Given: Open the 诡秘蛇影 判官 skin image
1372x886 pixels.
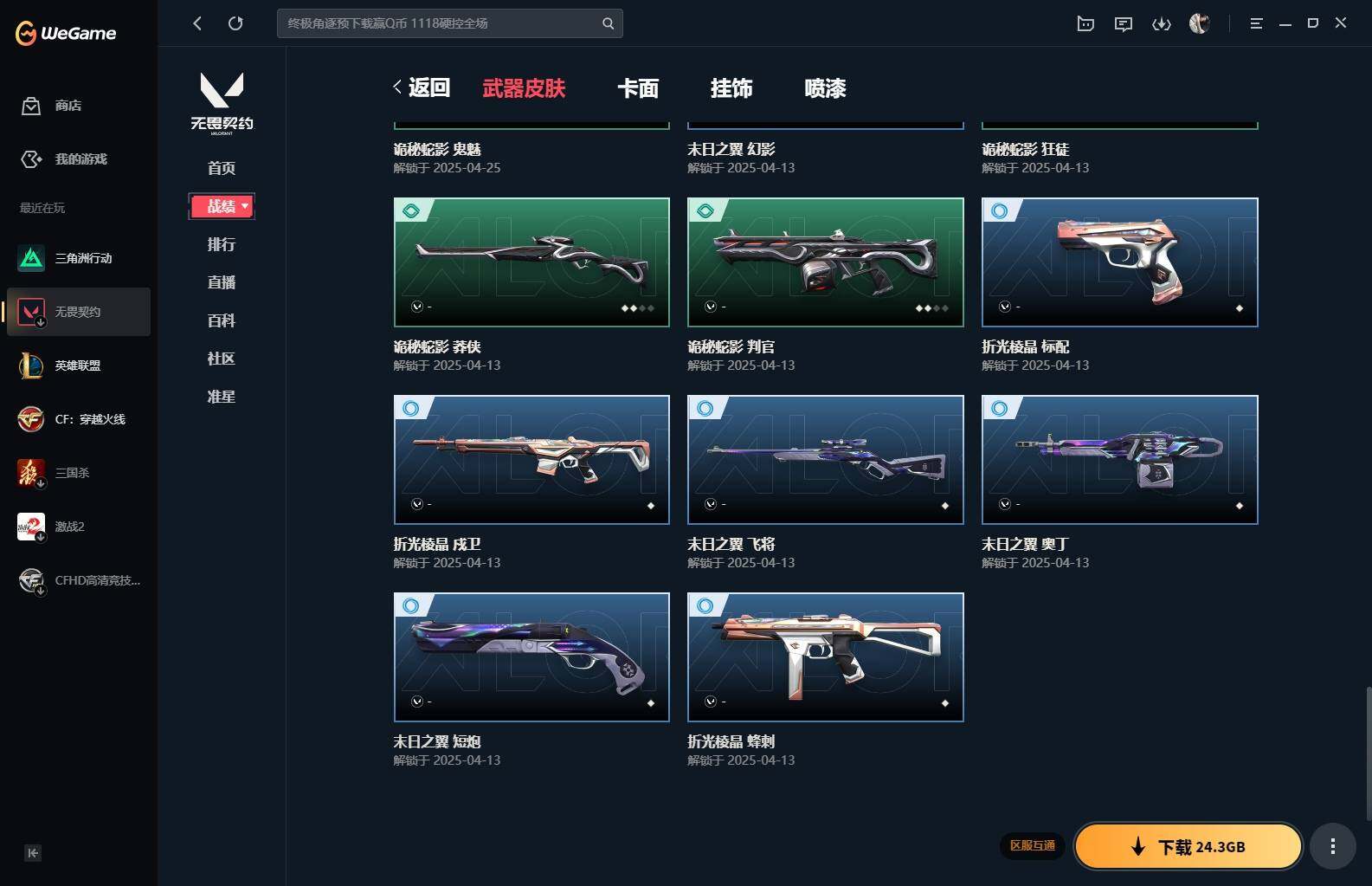Looking at the screenshot, I should [826, 262].
